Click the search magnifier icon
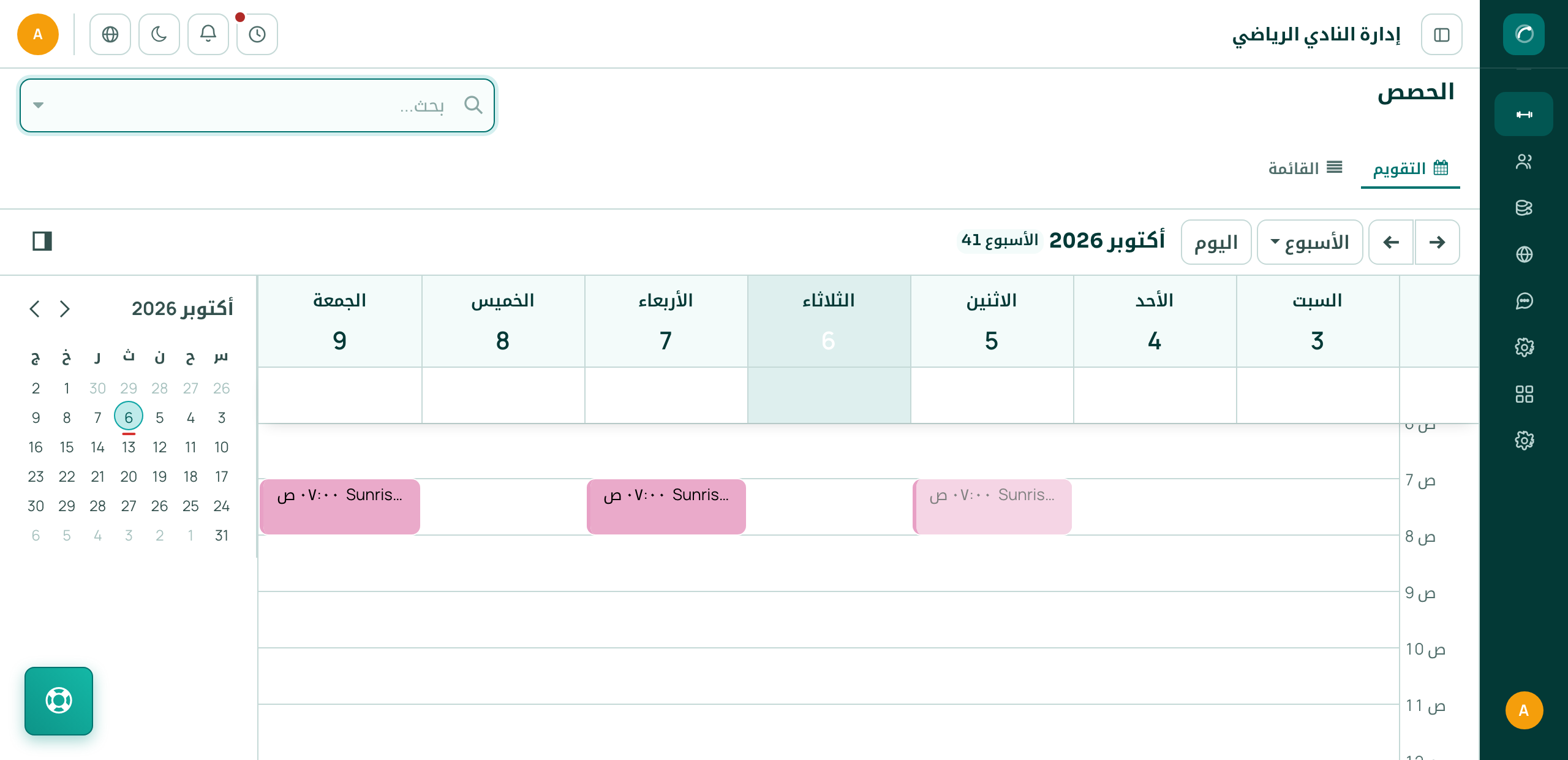 (473, 105)
